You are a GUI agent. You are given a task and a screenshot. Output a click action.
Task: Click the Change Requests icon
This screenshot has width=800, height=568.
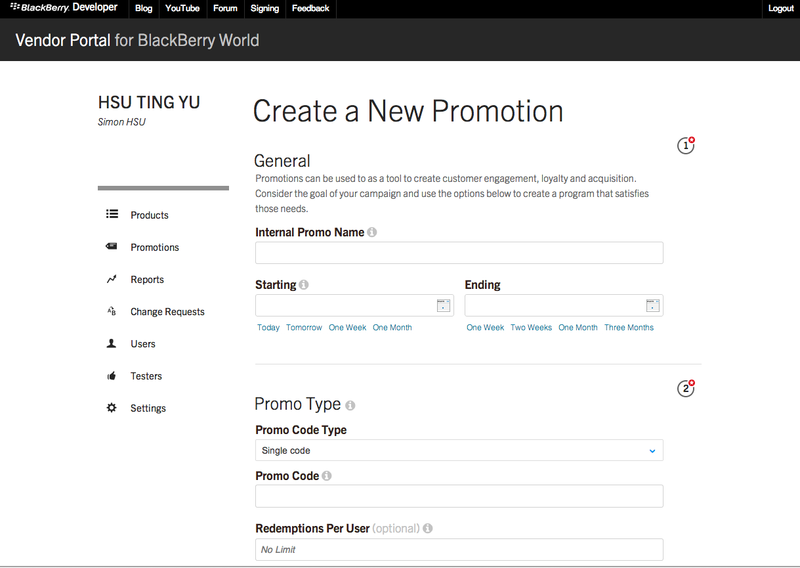(x=111, y=311)
